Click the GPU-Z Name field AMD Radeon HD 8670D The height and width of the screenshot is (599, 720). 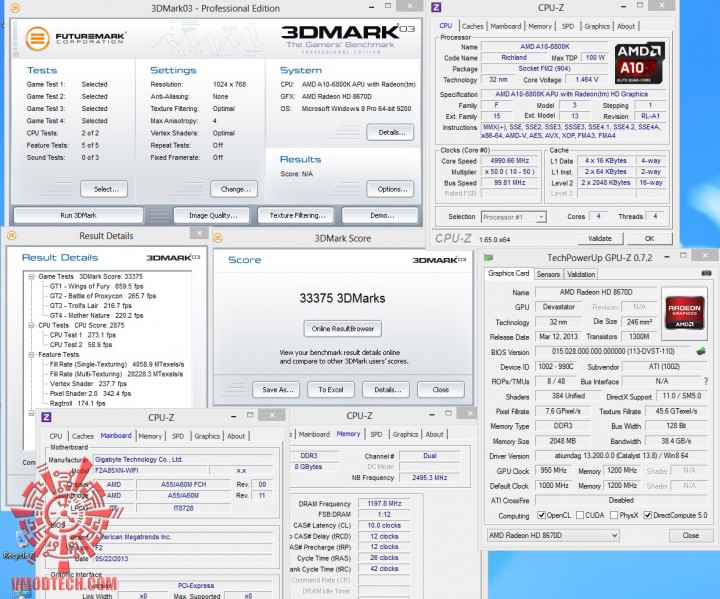[596, 292]
